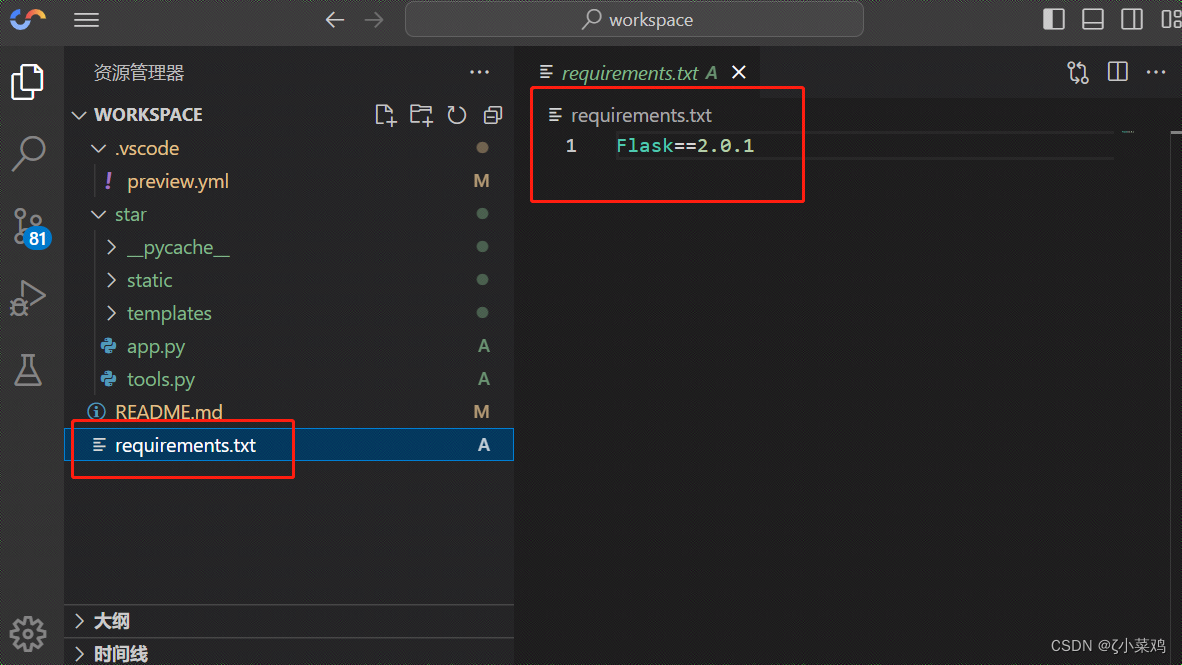Create a new folder in WORKSPACE
The height and width of the screenshot is (665, 1182).
click(x=421, y=115)
